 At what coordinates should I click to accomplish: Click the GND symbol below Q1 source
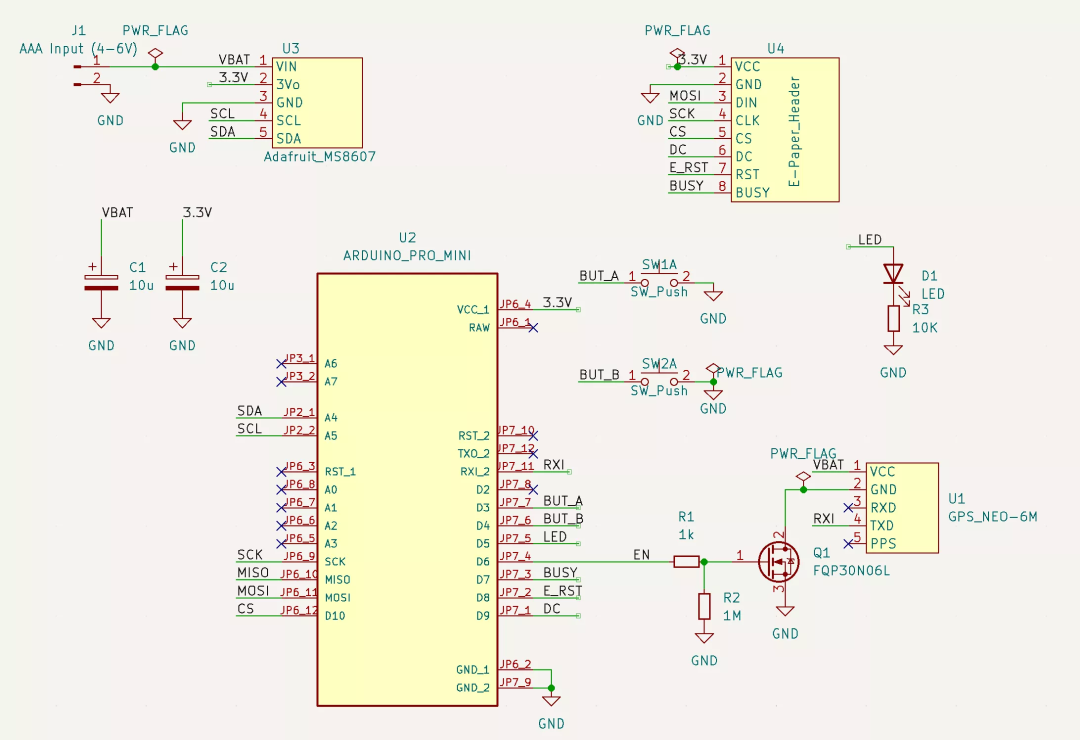tap(785, 610)
